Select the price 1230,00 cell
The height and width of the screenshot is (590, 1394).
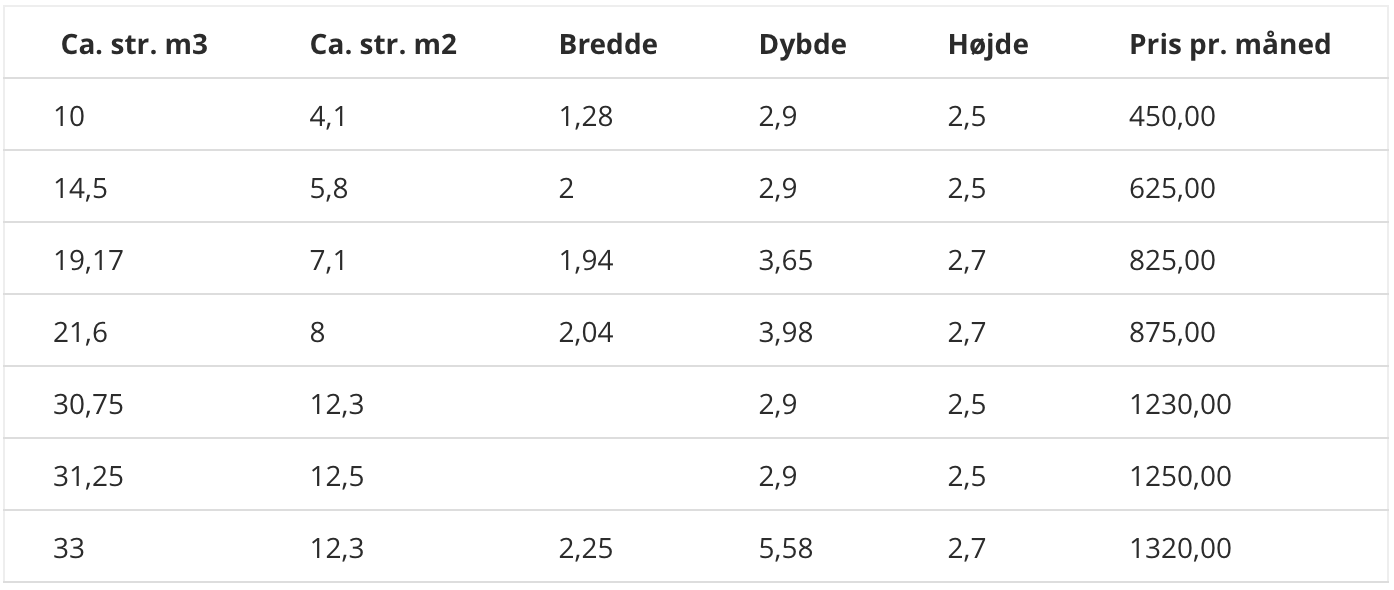coord(1180,405)
